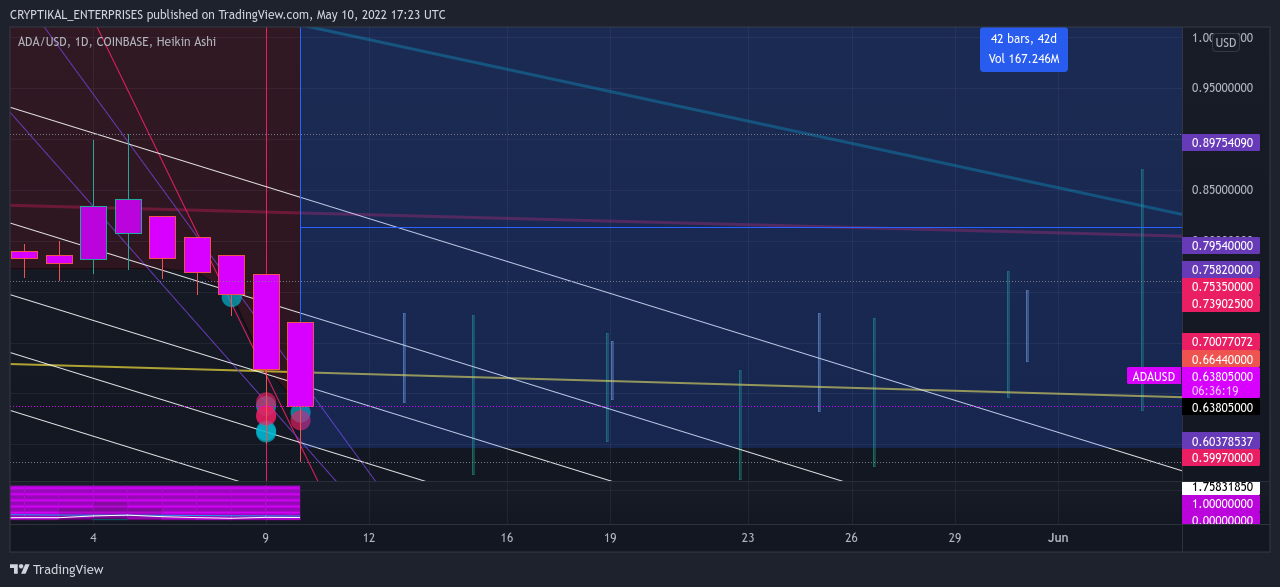
Task: Click the TradingView logo at bottom left
Action: tap(56, 569)
